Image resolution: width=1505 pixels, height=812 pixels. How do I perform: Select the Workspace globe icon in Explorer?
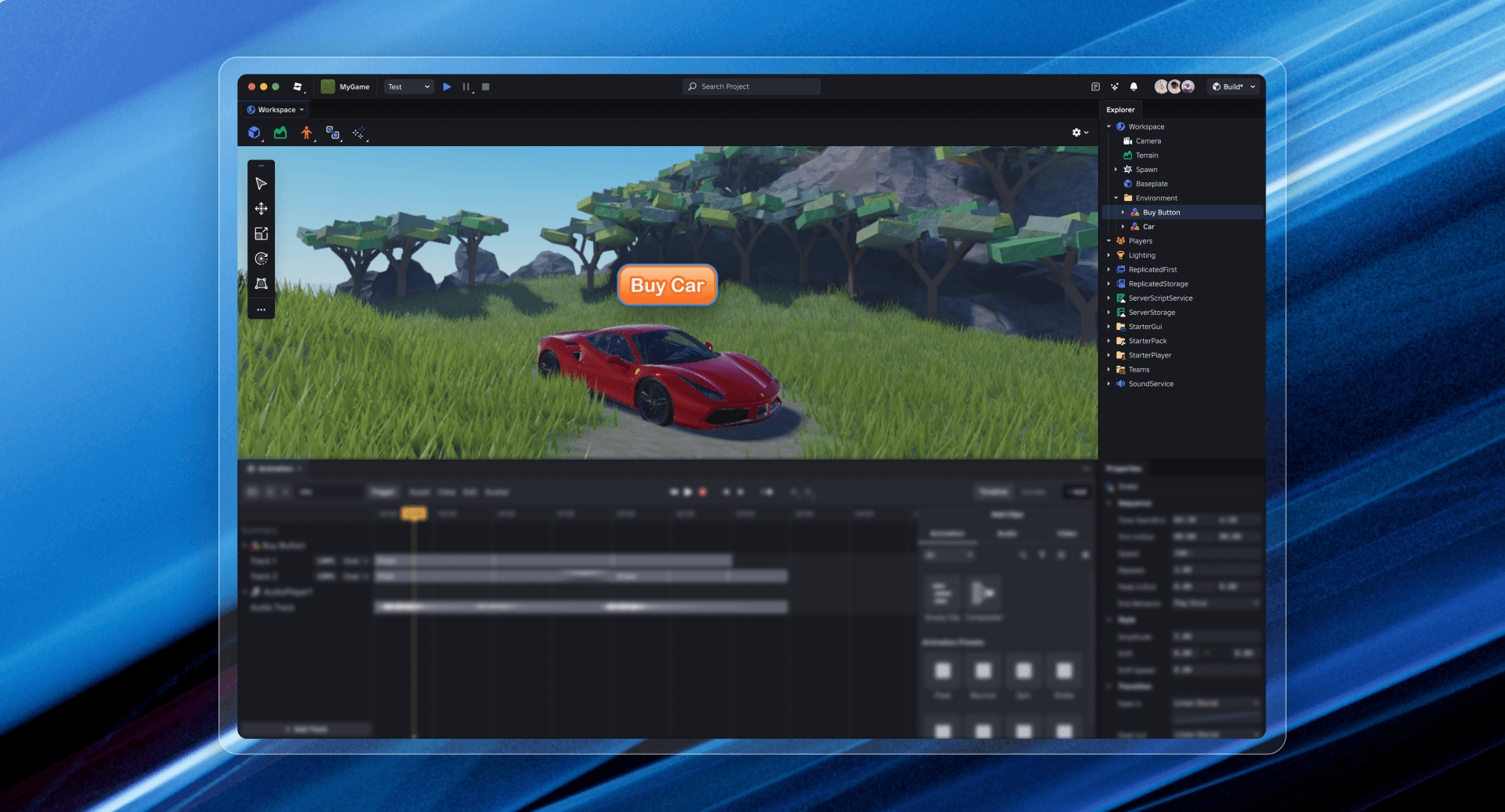pyautogui.click(x=1121, y=126)
